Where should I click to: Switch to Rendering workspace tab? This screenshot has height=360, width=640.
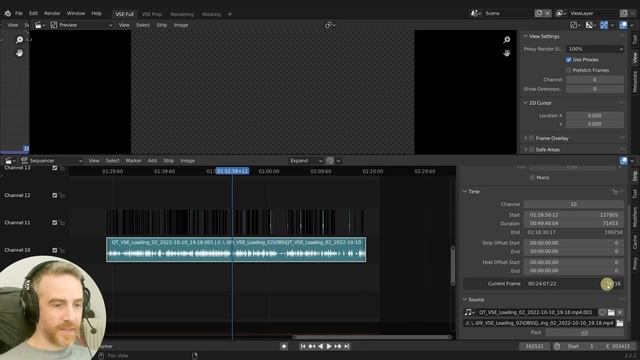pos(182,14)
